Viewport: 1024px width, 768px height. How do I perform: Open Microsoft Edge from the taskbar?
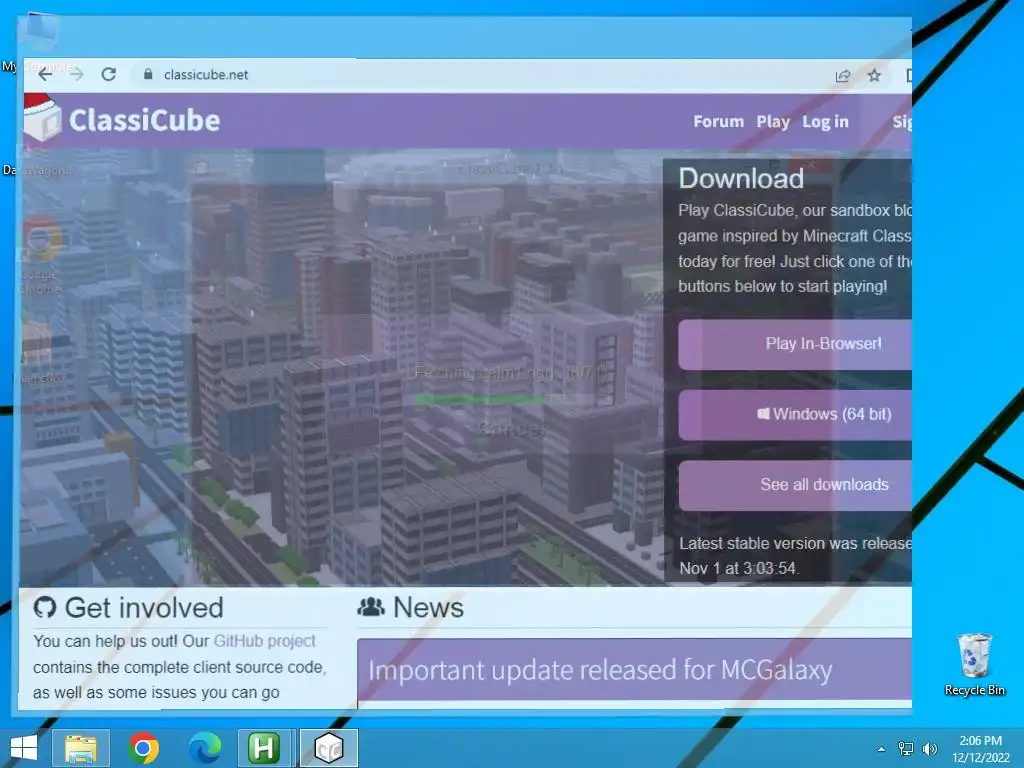click(204, 748)
